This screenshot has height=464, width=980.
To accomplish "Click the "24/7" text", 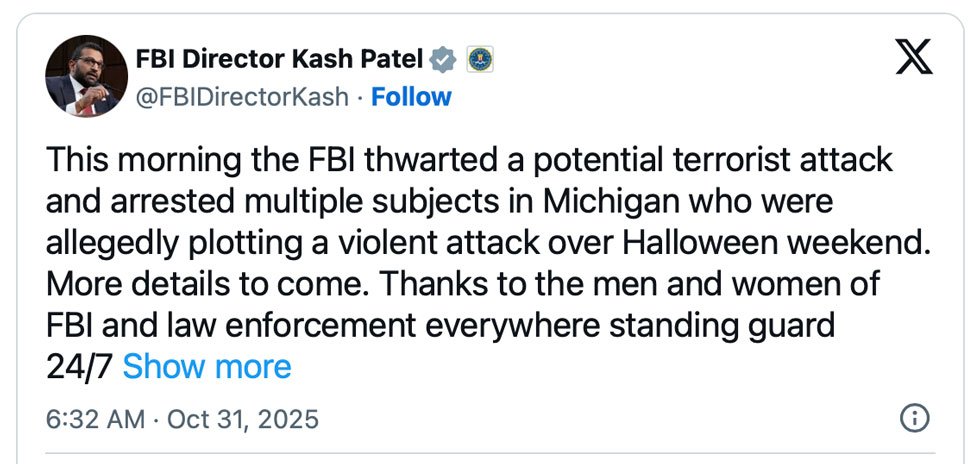I will [x=79, y=367].
